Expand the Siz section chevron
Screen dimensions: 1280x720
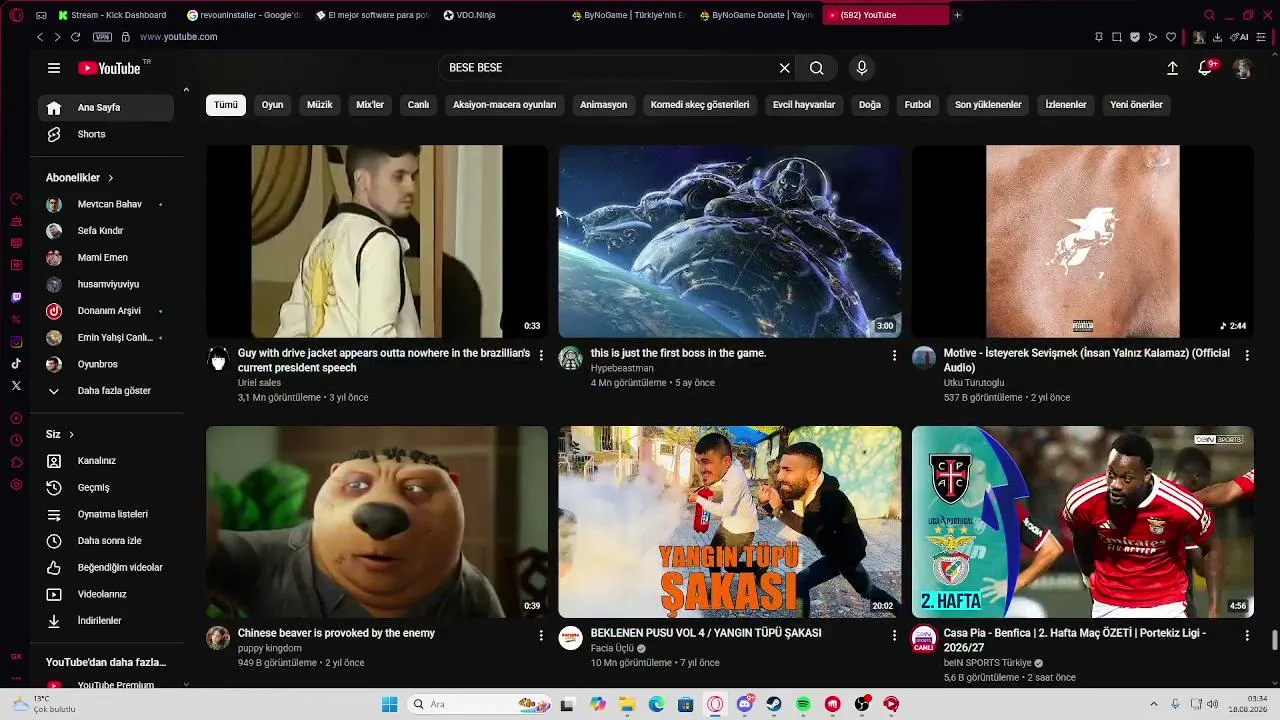(x=72, y=435)
